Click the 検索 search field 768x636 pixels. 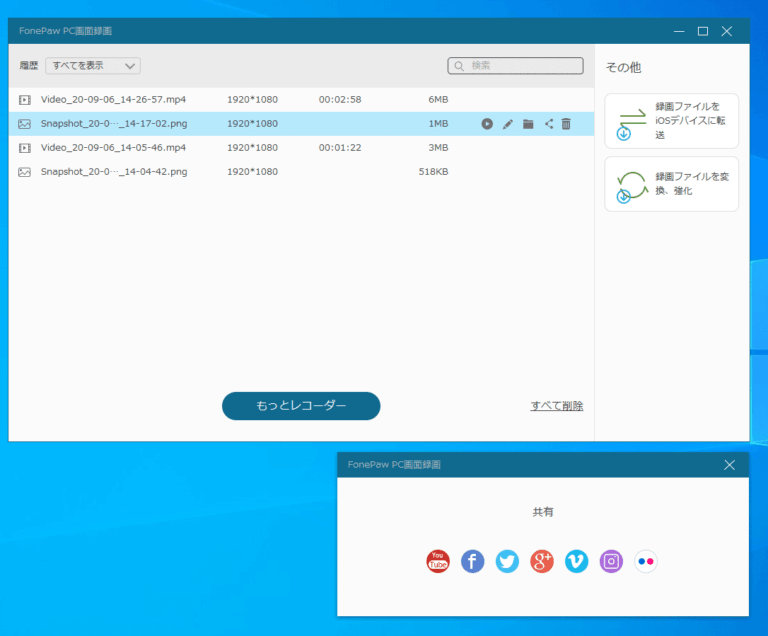(515, 66)
